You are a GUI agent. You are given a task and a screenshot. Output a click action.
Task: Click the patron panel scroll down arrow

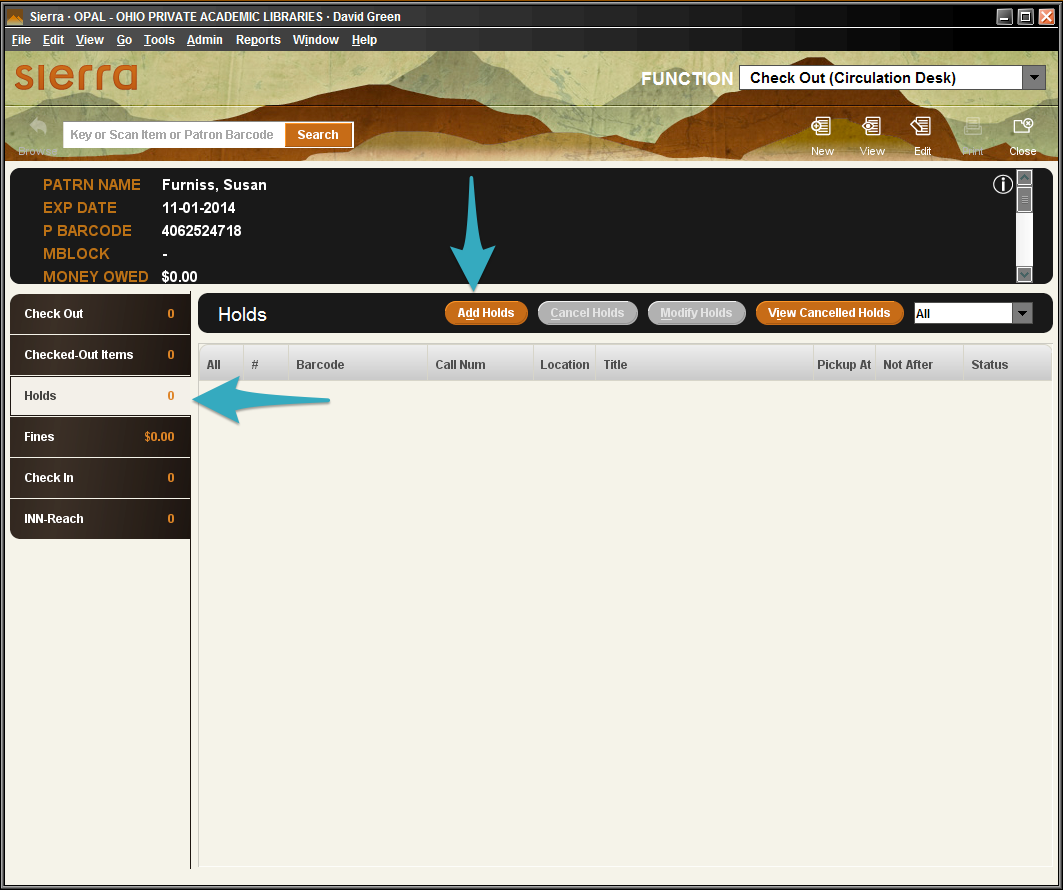pyautogui.click(x=1024, y=274)
